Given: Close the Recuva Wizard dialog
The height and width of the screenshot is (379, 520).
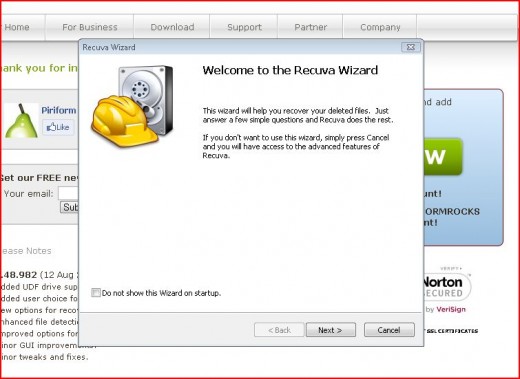Looking at the screenshot, I should click(x=411, y=47).
